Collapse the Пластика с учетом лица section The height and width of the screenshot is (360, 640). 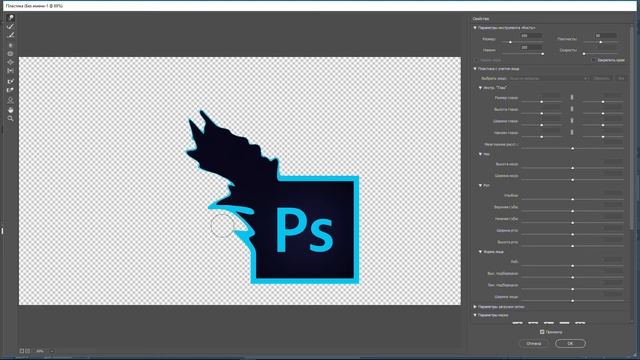(x=475, y=69)
